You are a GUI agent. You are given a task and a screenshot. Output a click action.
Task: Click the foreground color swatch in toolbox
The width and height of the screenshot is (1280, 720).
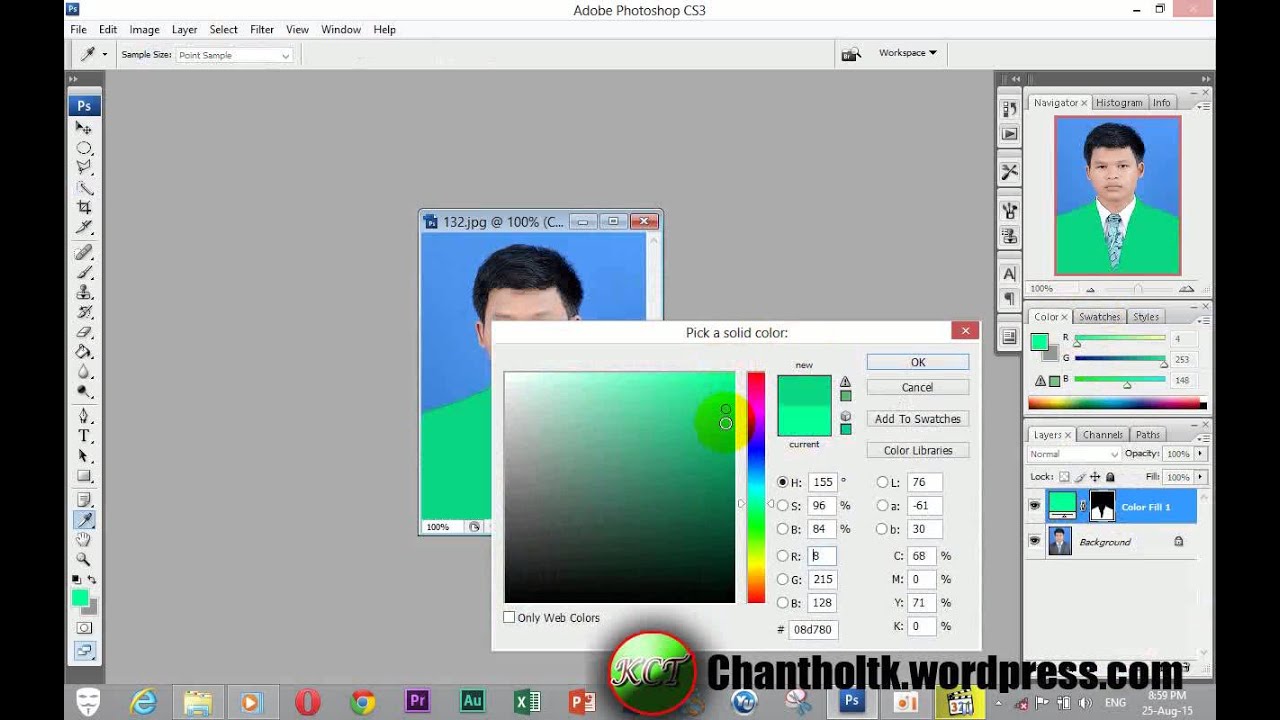point(80,598)
